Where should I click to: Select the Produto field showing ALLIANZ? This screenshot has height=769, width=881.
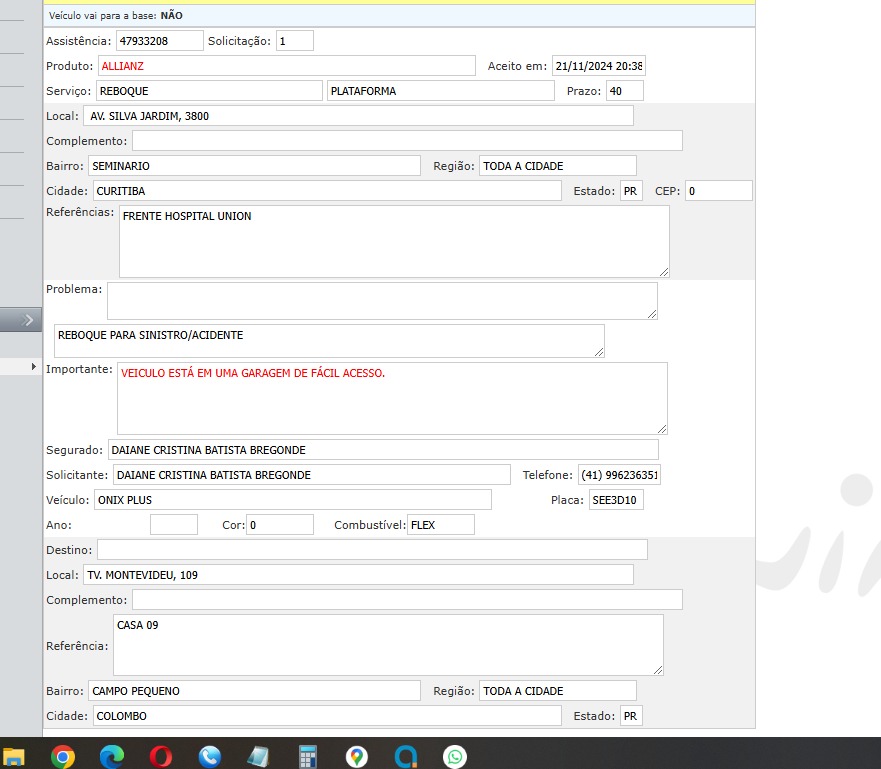286,66
